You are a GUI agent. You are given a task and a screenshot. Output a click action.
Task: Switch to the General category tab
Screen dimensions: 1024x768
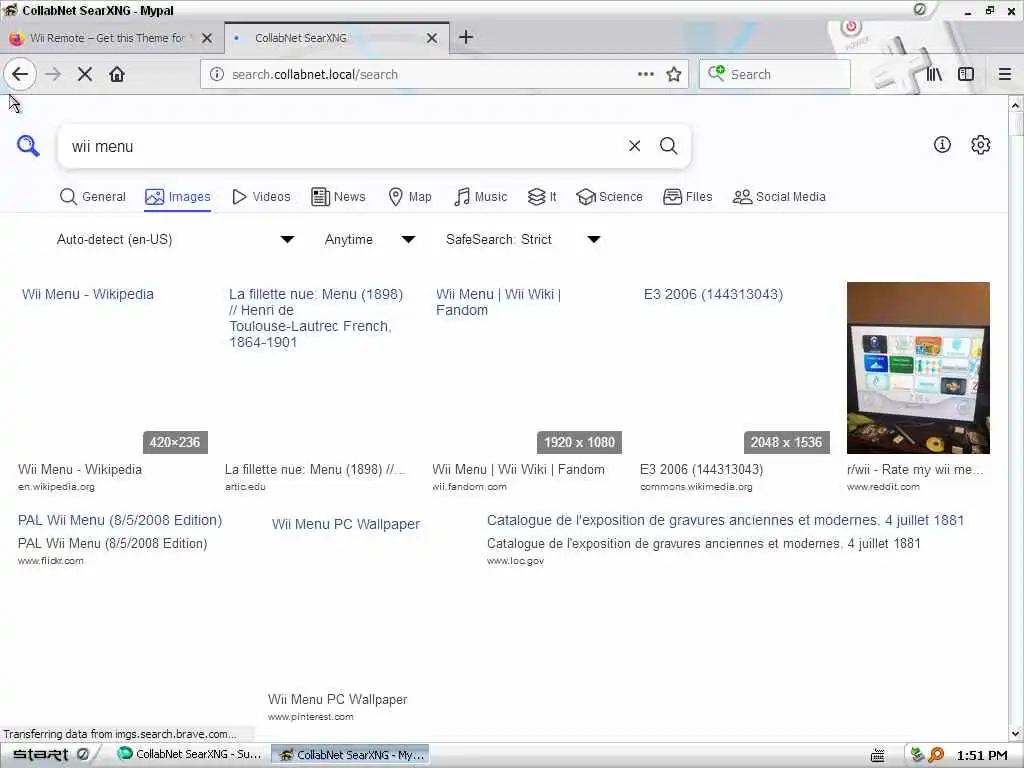point(93,197)
